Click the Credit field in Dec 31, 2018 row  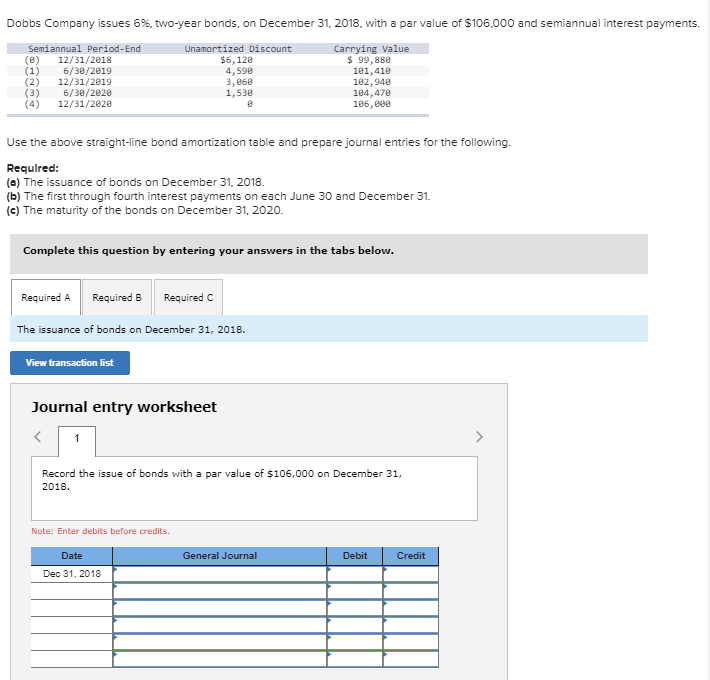click(x=411, y=574)
